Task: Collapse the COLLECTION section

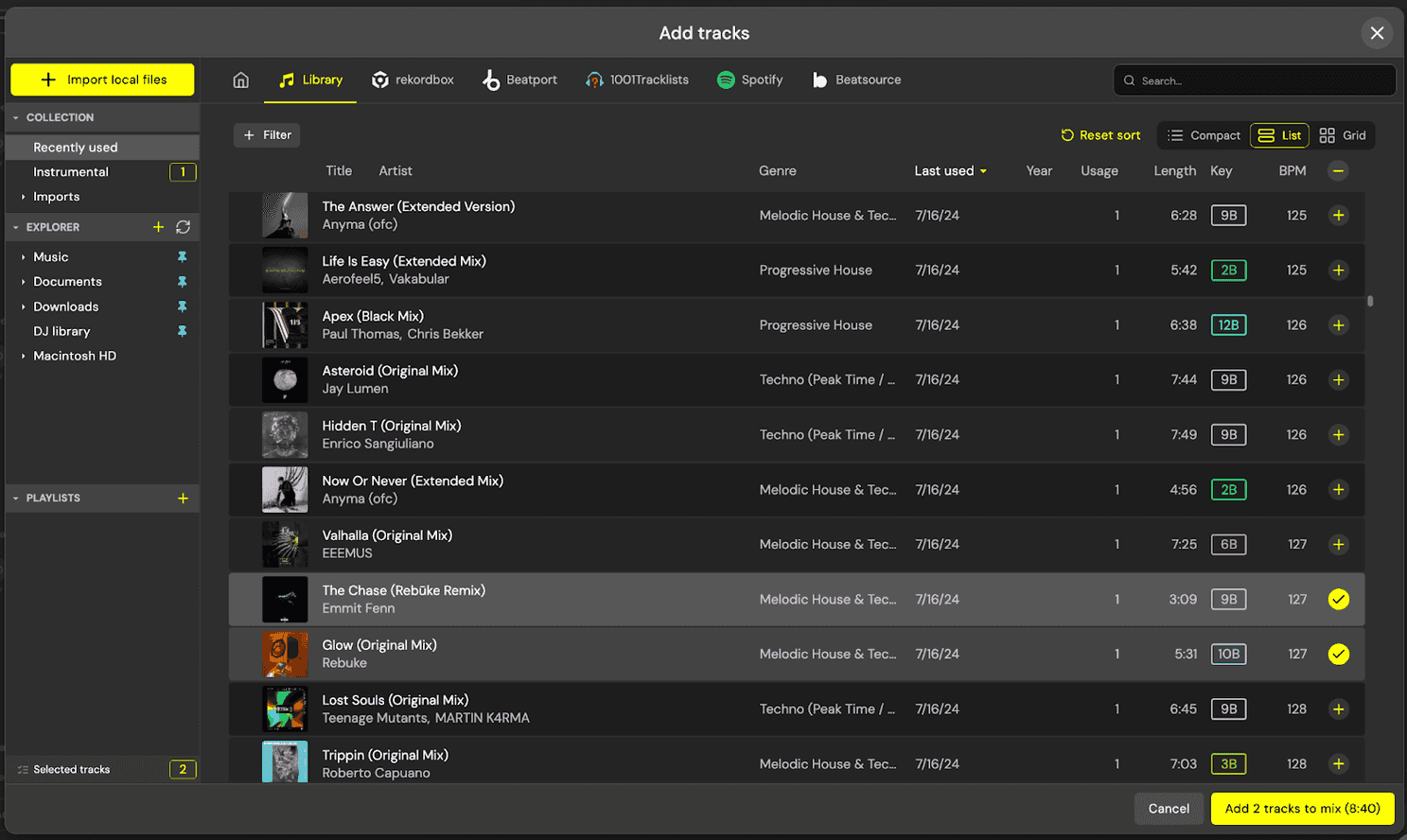Action: 16,118
